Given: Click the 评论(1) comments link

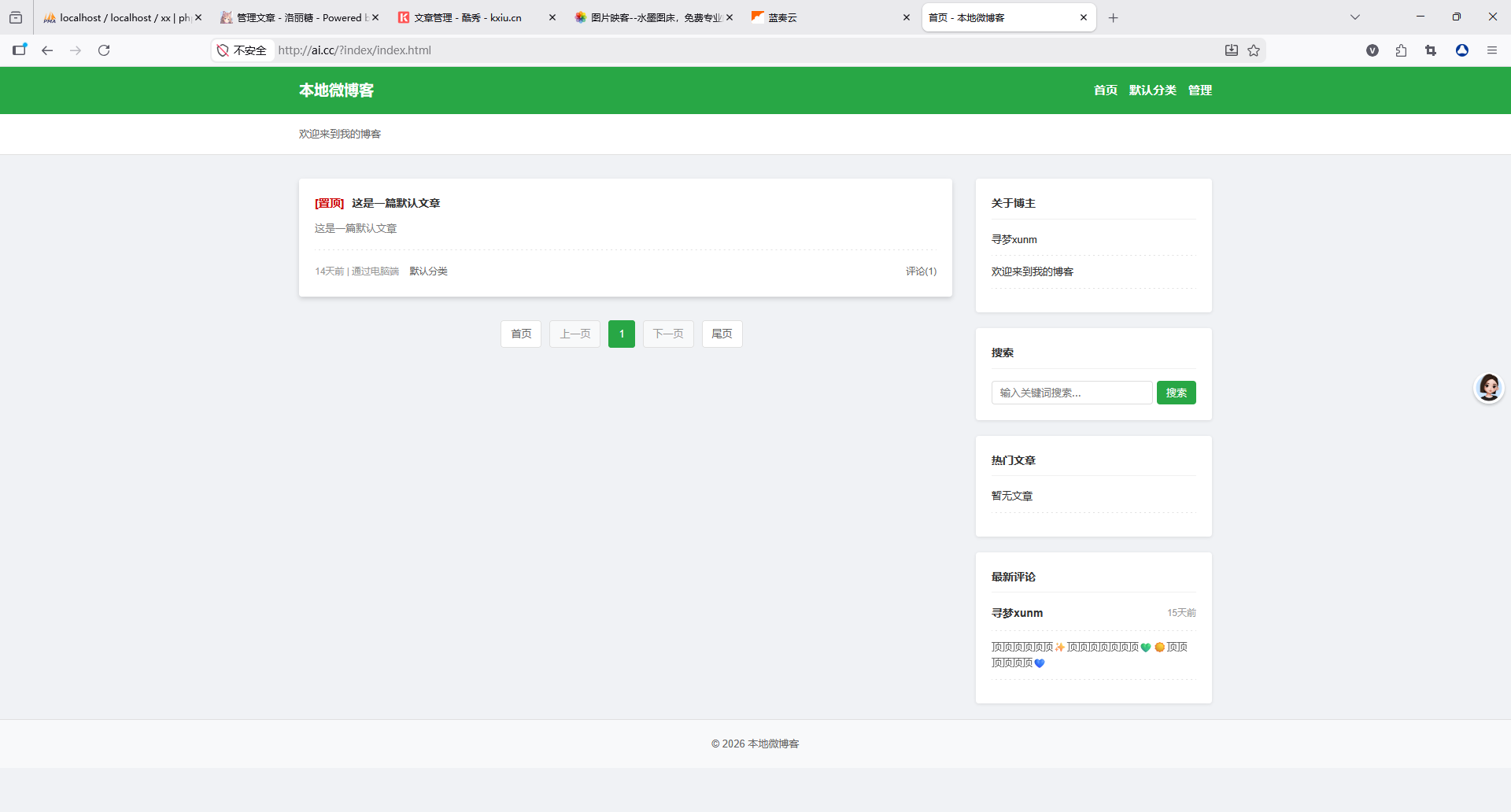Looking at the screenshot, I should tap(921, 271).
